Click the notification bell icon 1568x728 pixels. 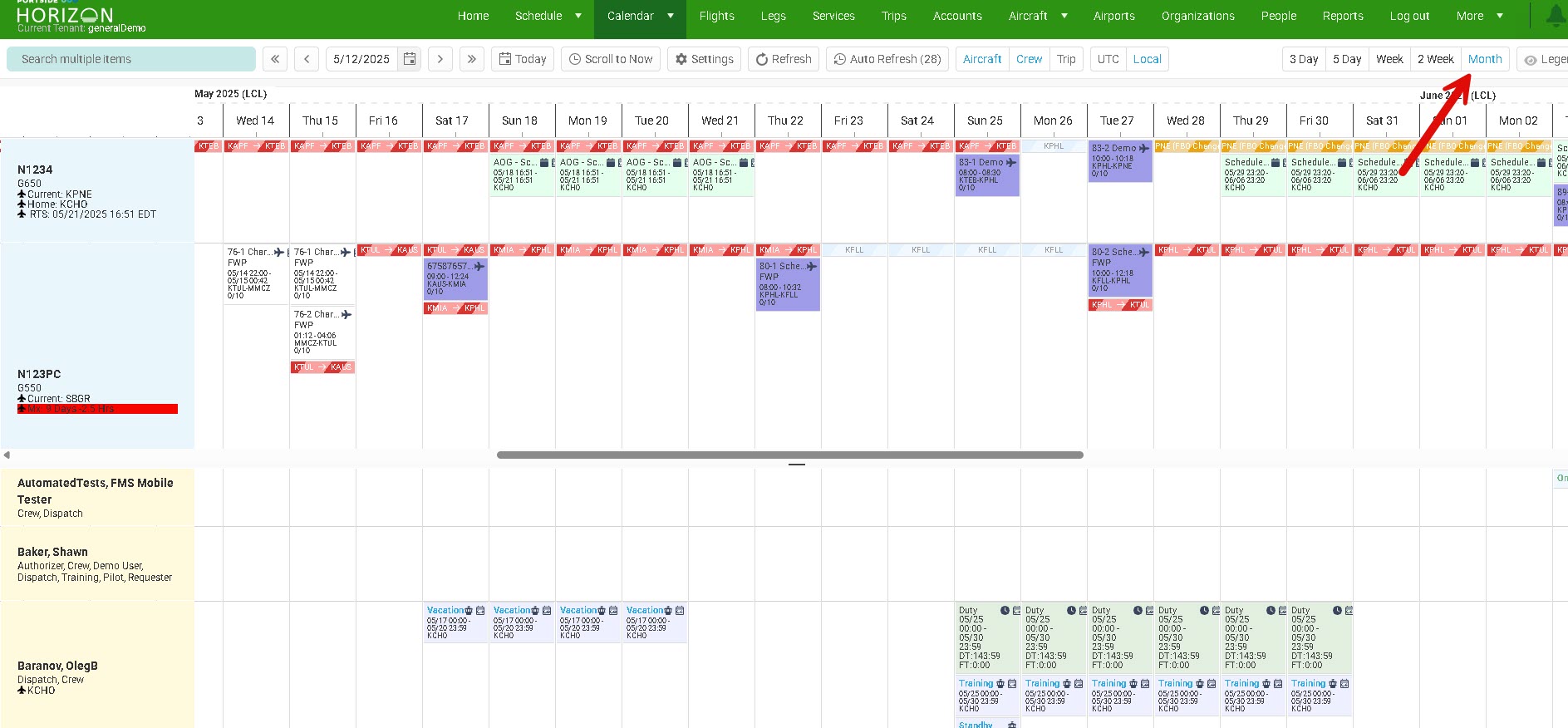point(1555,16)
